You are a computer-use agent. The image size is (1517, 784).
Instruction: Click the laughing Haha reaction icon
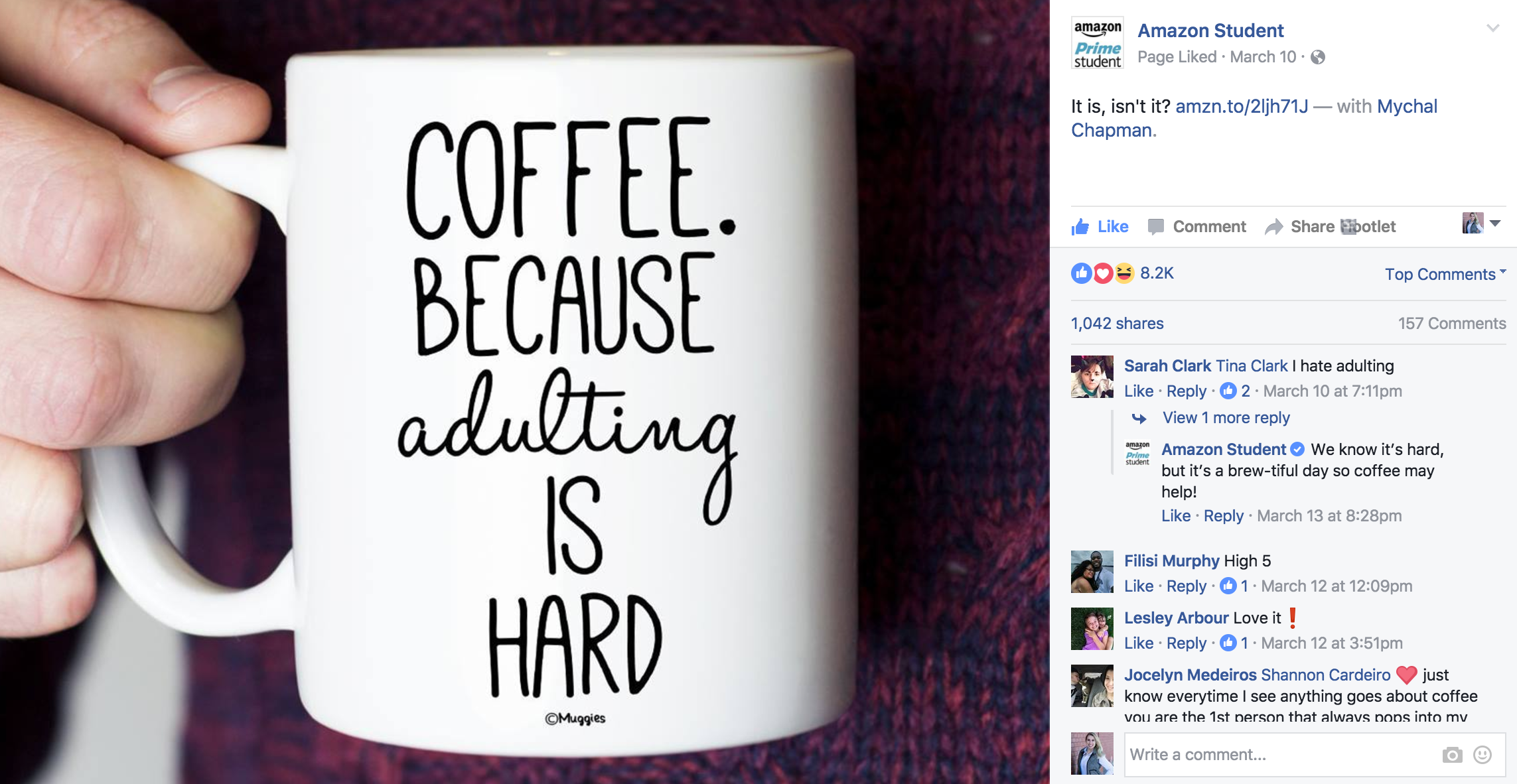pos(1124,273)
